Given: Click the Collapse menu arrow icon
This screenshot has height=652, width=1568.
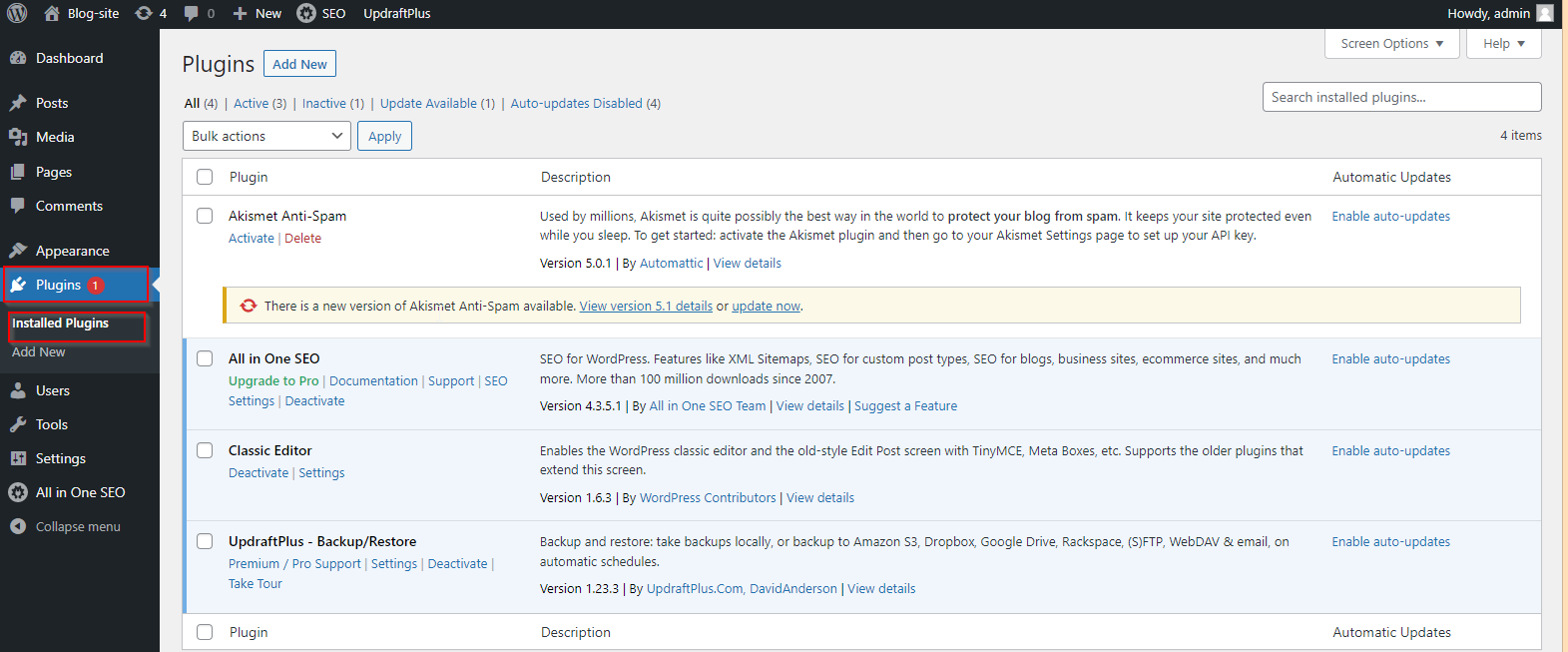Looking at the screenshot, I should coord(18,526).
